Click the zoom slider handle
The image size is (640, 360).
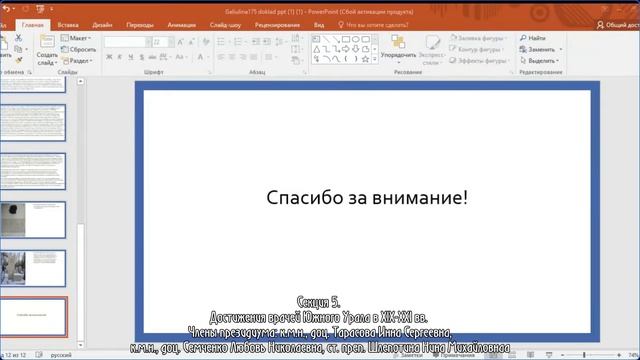(x=584, y=355)
